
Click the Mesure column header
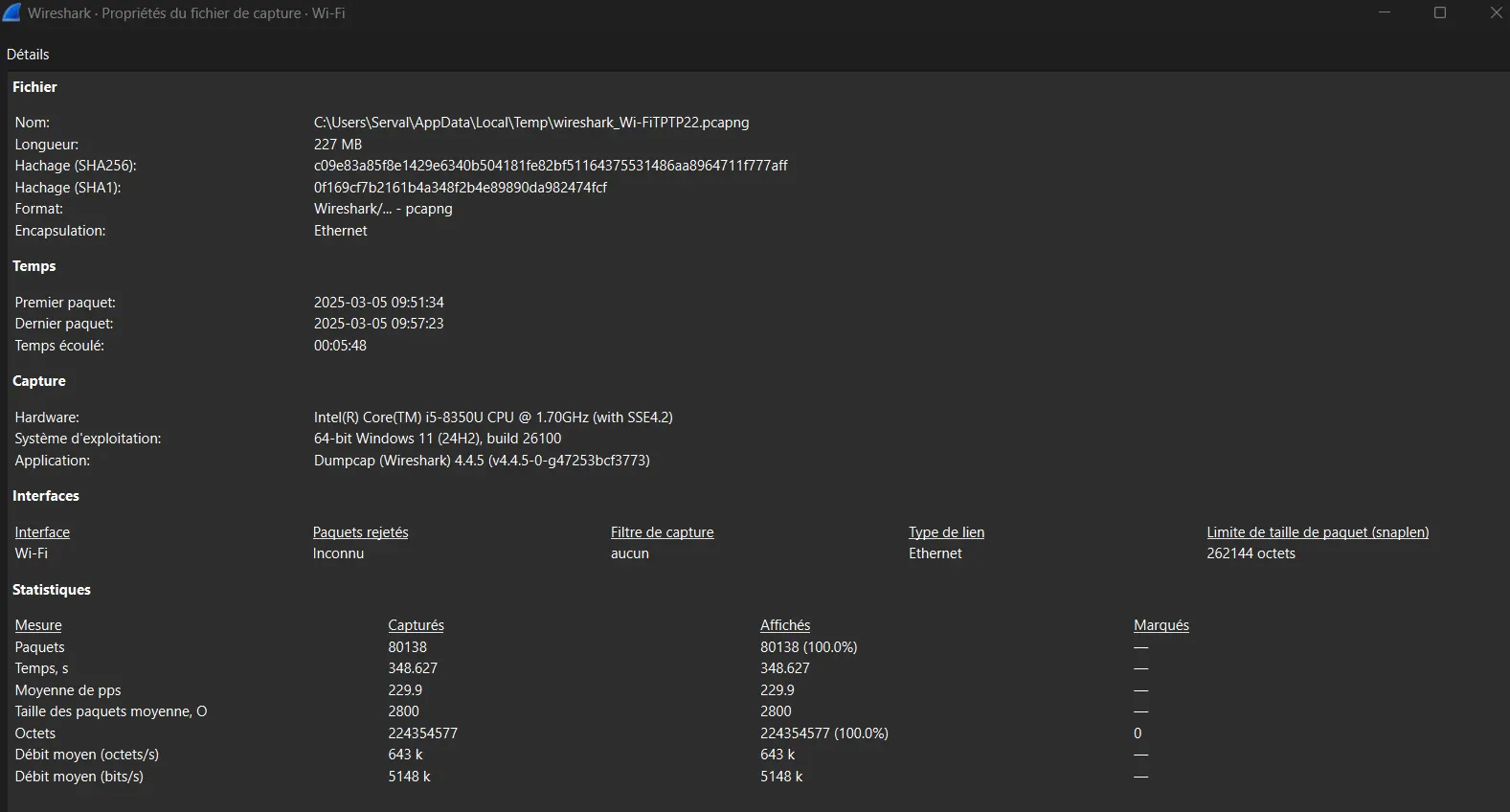click(x=38, y=625)
